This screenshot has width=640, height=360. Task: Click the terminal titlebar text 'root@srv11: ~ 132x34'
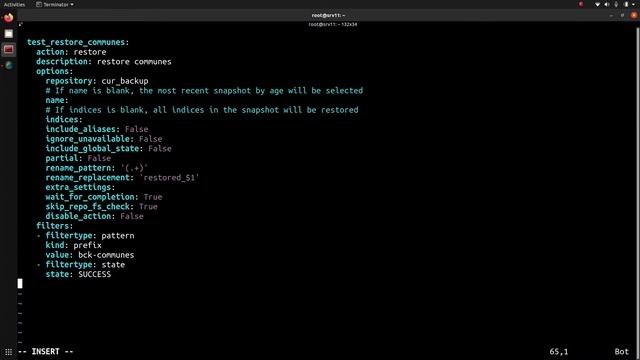point(333,24)
